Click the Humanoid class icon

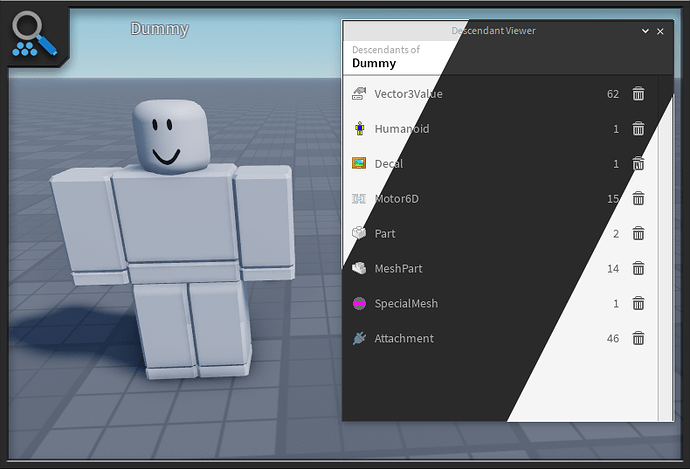tap(360, 128)
